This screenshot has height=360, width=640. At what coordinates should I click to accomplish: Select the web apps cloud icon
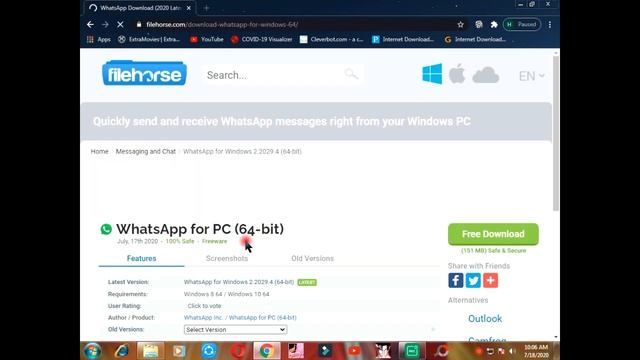tap(486, 75)
